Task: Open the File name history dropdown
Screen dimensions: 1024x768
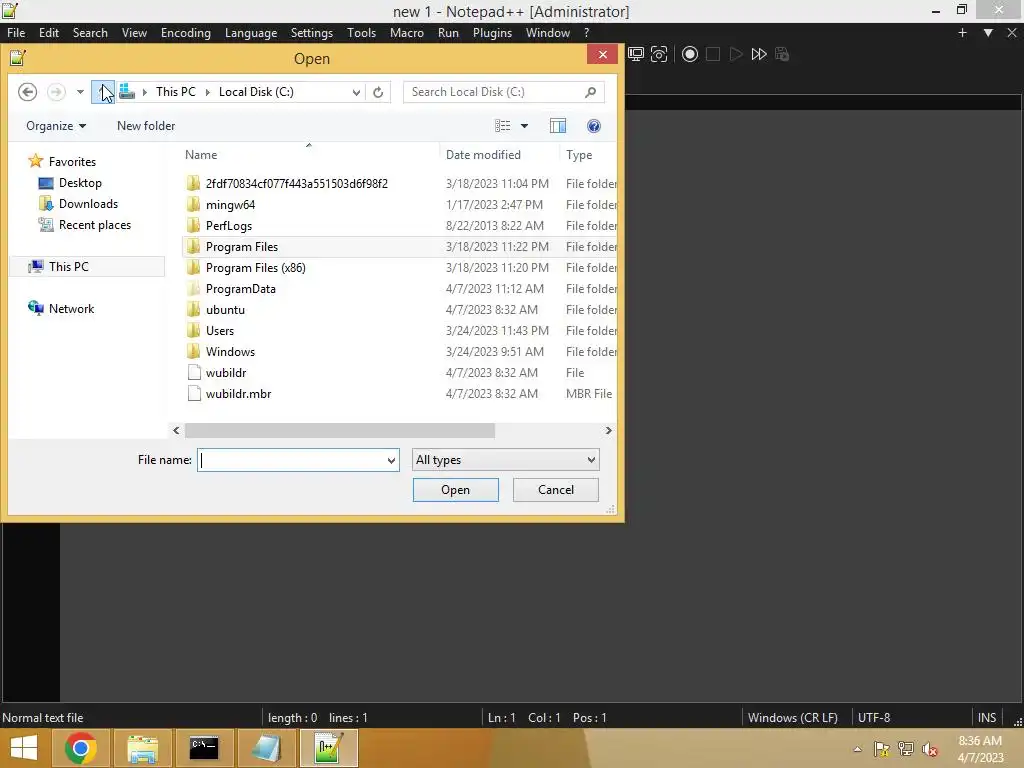Action: pyautogui.click(x=391, y=460)
